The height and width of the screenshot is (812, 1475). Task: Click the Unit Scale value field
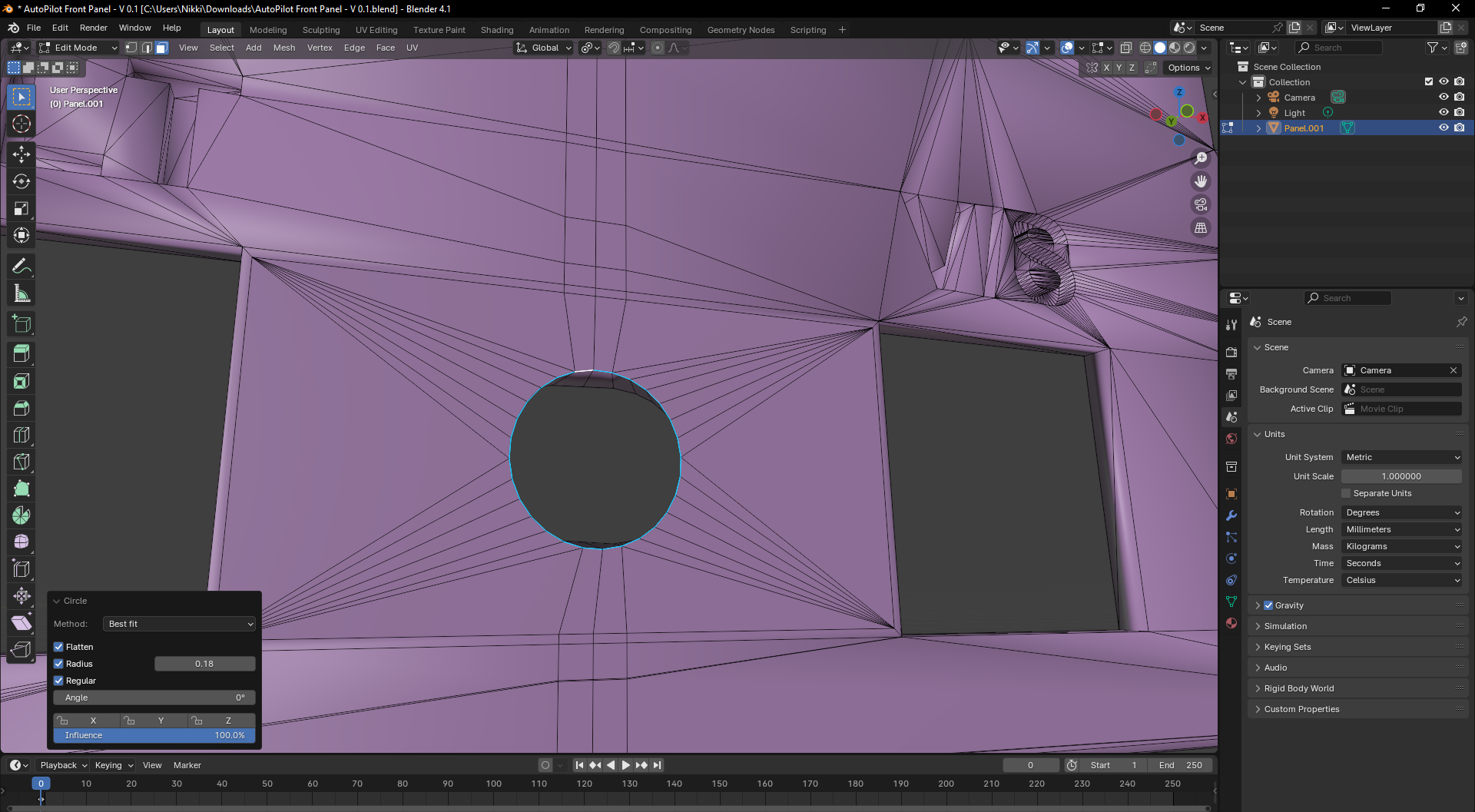(x=1402, y=476)
